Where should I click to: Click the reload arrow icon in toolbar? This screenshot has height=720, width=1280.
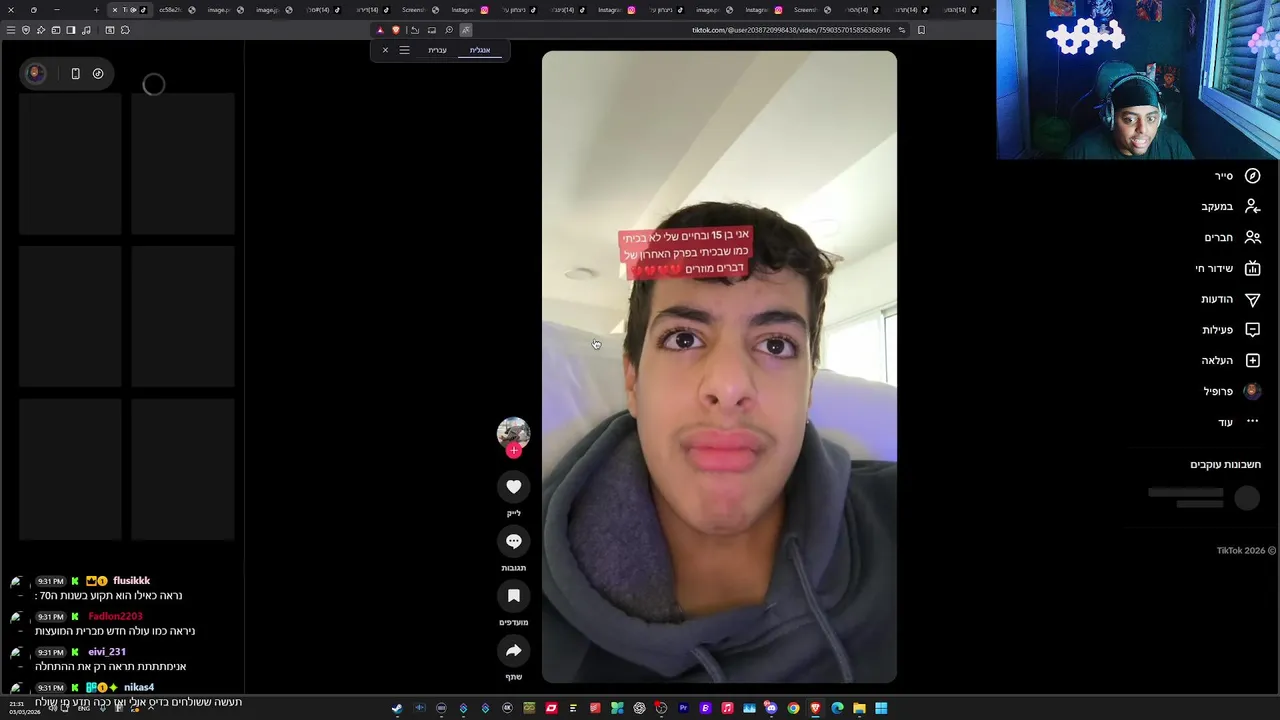click(414, 30)
